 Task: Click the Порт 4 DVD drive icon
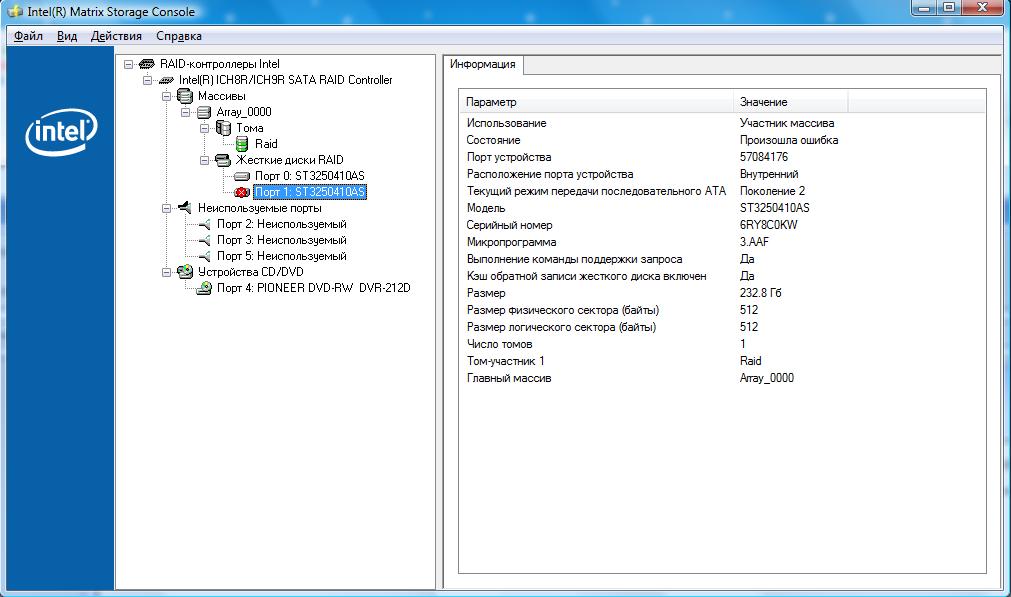204,288
